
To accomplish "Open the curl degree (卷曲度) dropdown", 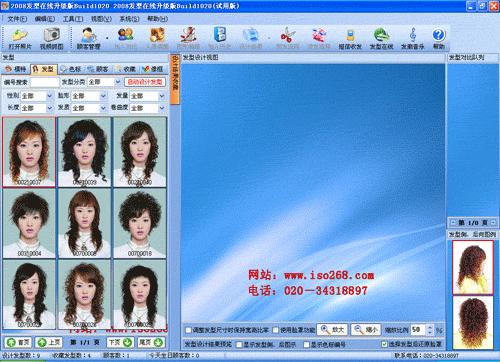I will click(162, 108).
